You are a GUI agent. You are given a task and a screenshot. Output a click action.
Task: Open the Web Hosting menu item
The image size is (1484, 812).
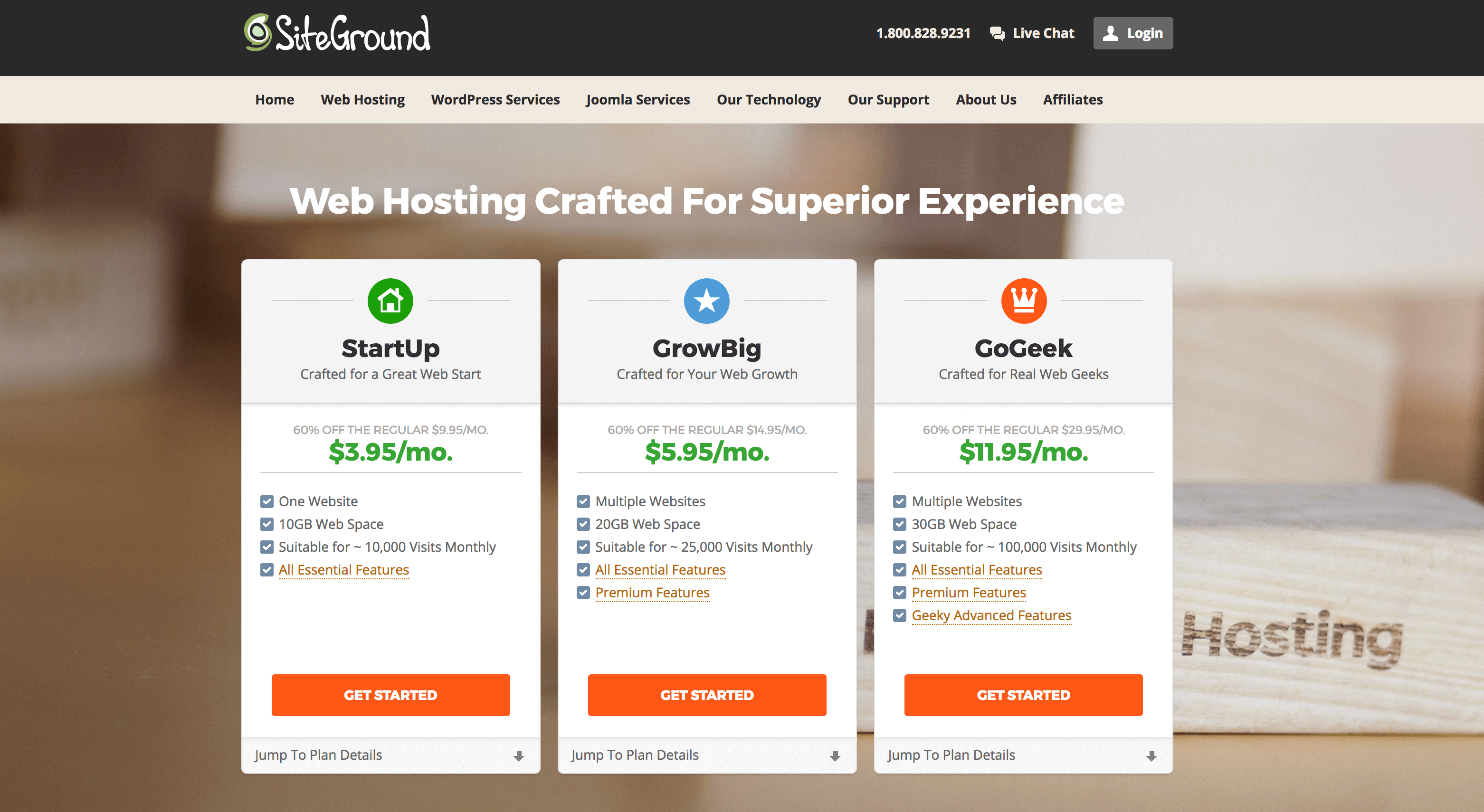point(362,100)
